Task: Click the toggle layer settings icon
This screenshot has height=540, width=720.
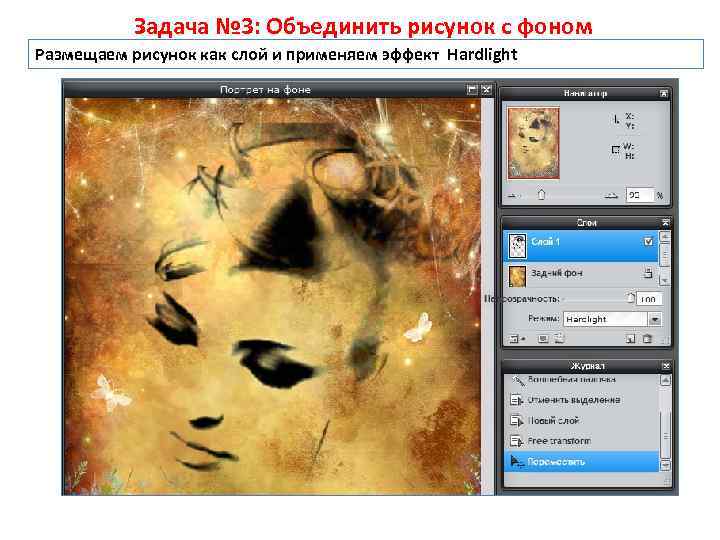Action: tap(515, 339)
